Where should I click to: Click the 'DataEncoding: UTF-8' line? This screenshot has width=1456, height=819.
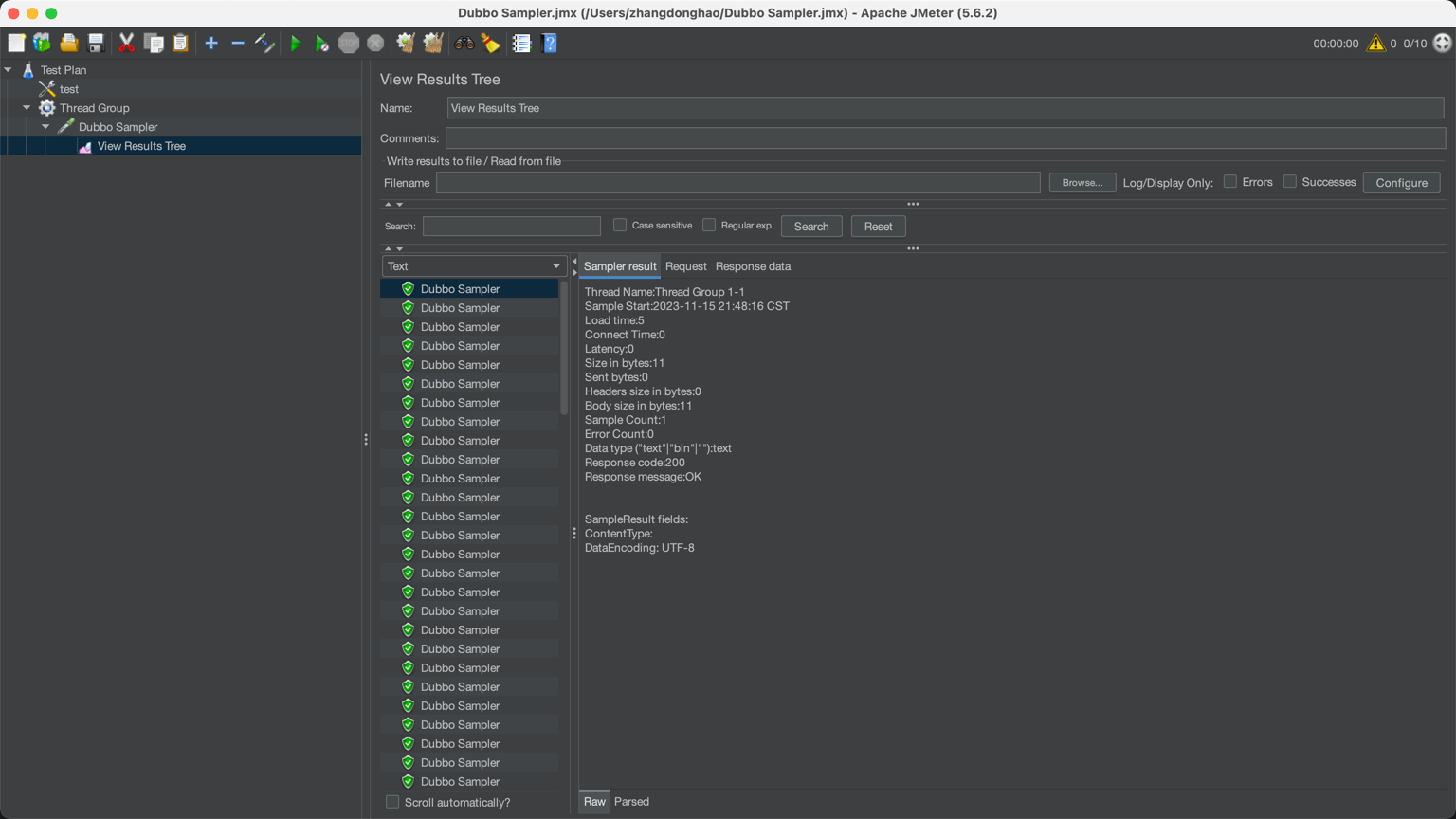[640, 548]
